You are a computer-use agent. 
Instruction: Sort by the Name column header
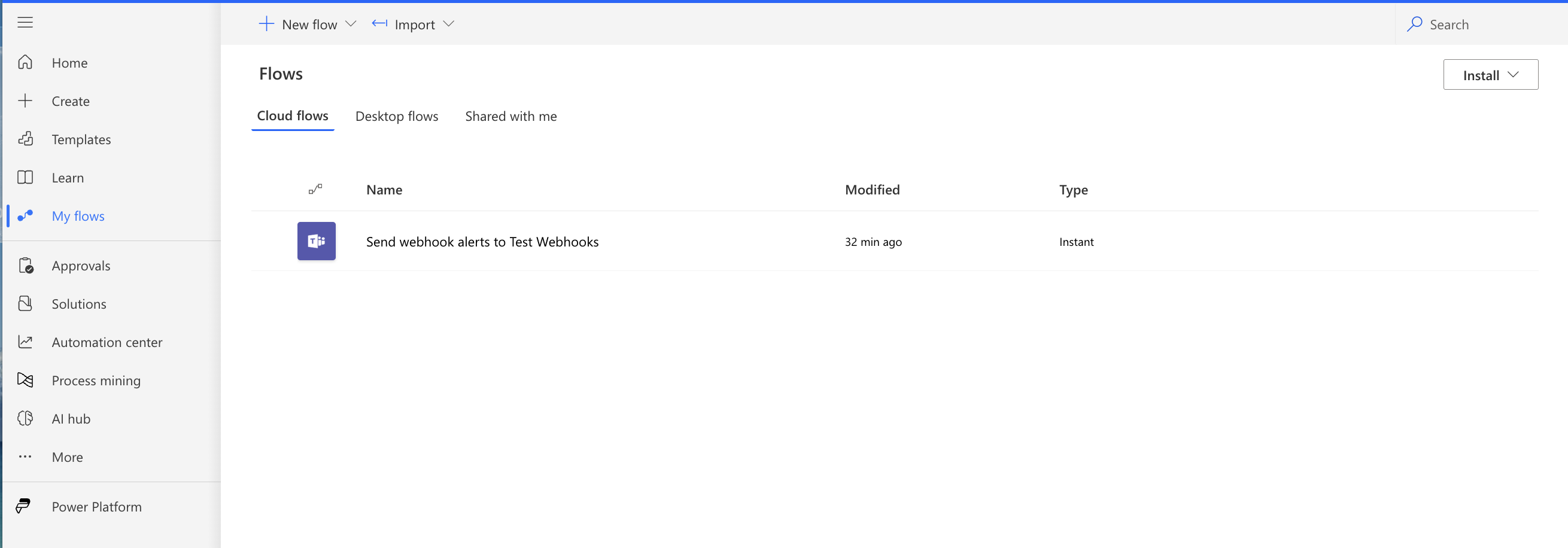coord(384,189)
